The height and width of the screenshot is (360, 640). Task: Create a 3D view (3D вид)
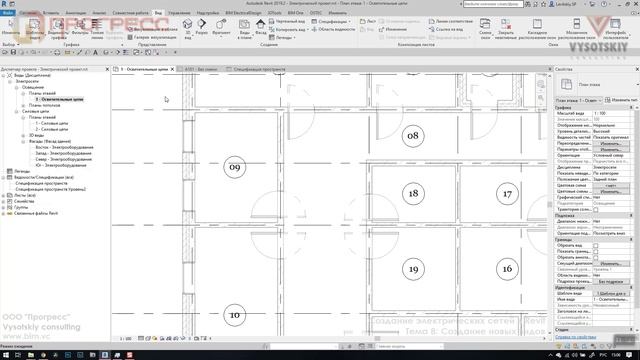tap(187, 29)
